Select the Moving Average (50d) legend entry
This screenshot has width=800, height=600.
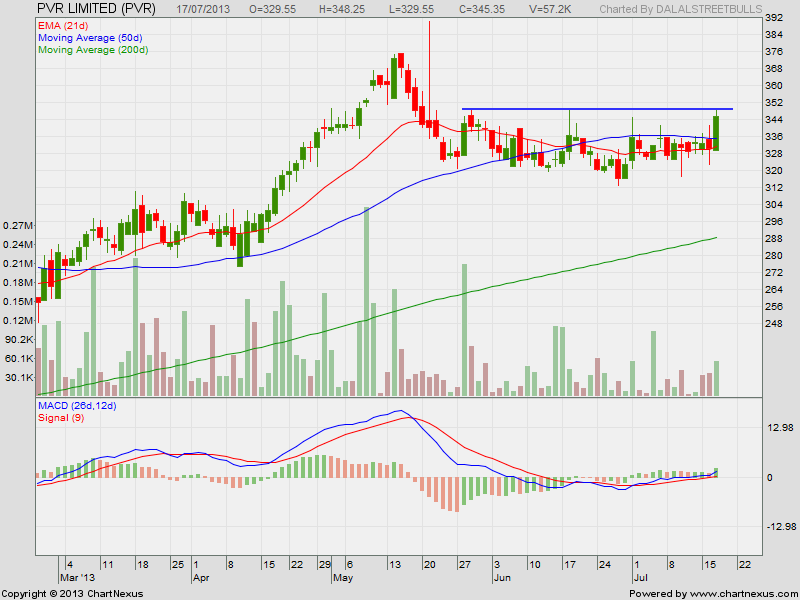90,38
